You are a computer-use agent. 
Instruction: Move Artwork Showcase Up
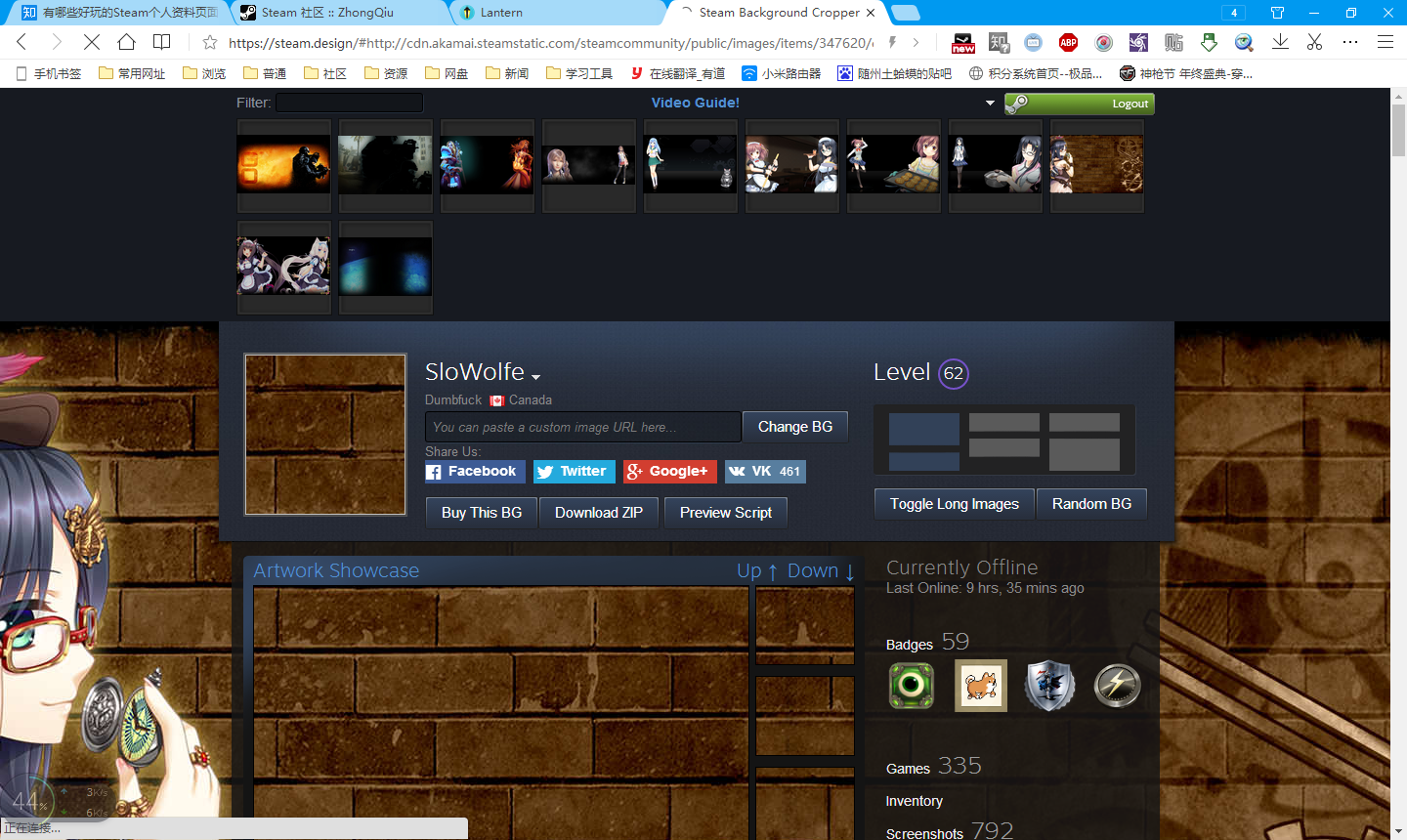[x=757, y=571]
